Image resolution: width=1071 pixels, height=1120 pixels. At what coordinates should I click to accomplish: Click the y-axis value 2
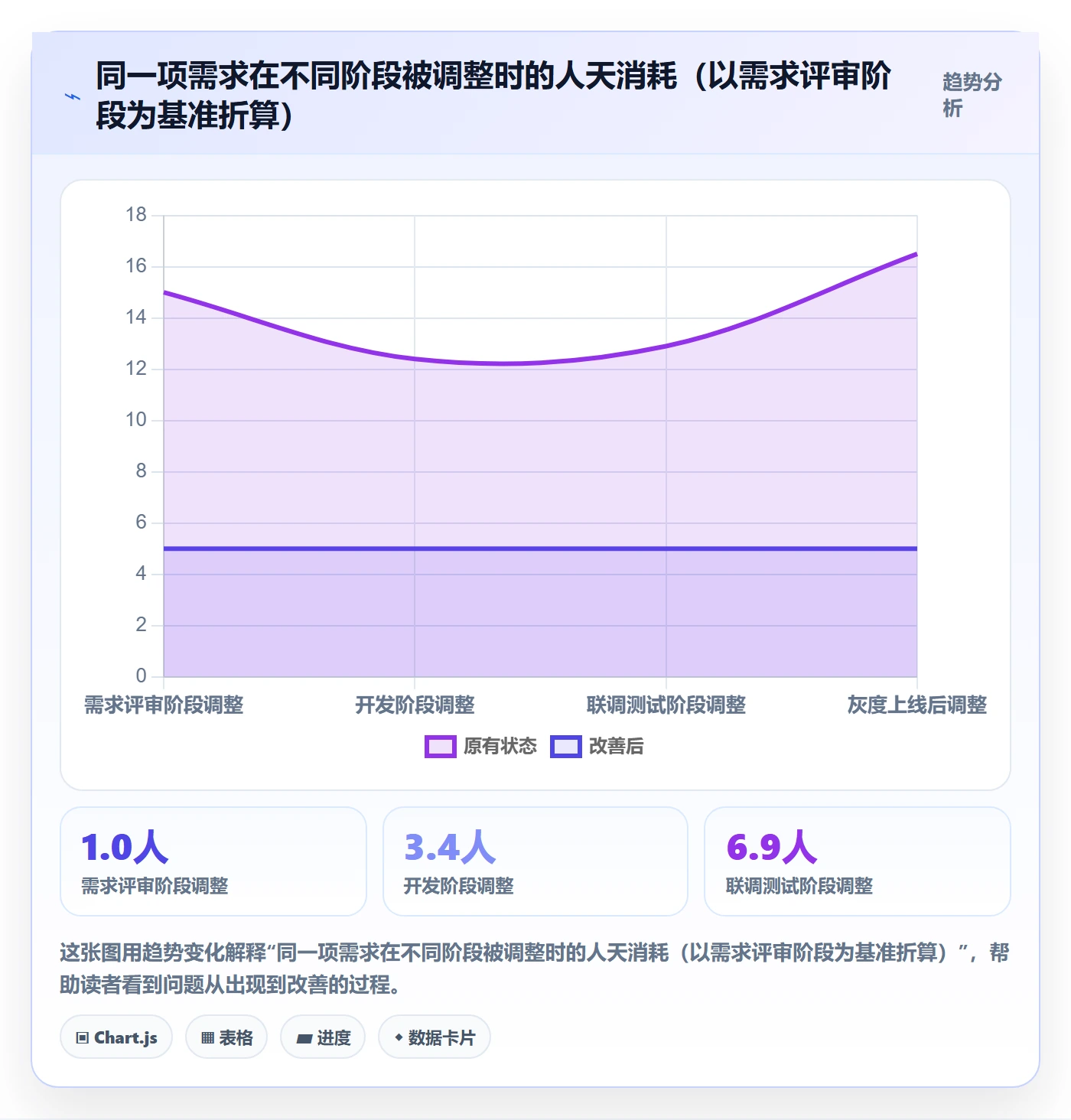pos(141,625)
